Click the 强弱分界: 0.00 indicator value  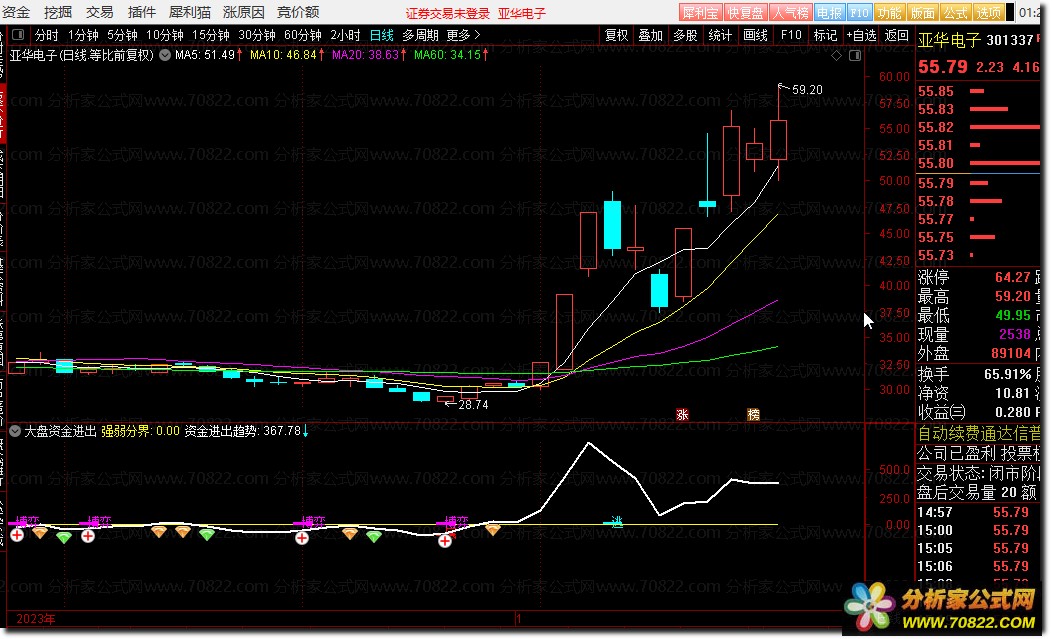click(140, 431)
